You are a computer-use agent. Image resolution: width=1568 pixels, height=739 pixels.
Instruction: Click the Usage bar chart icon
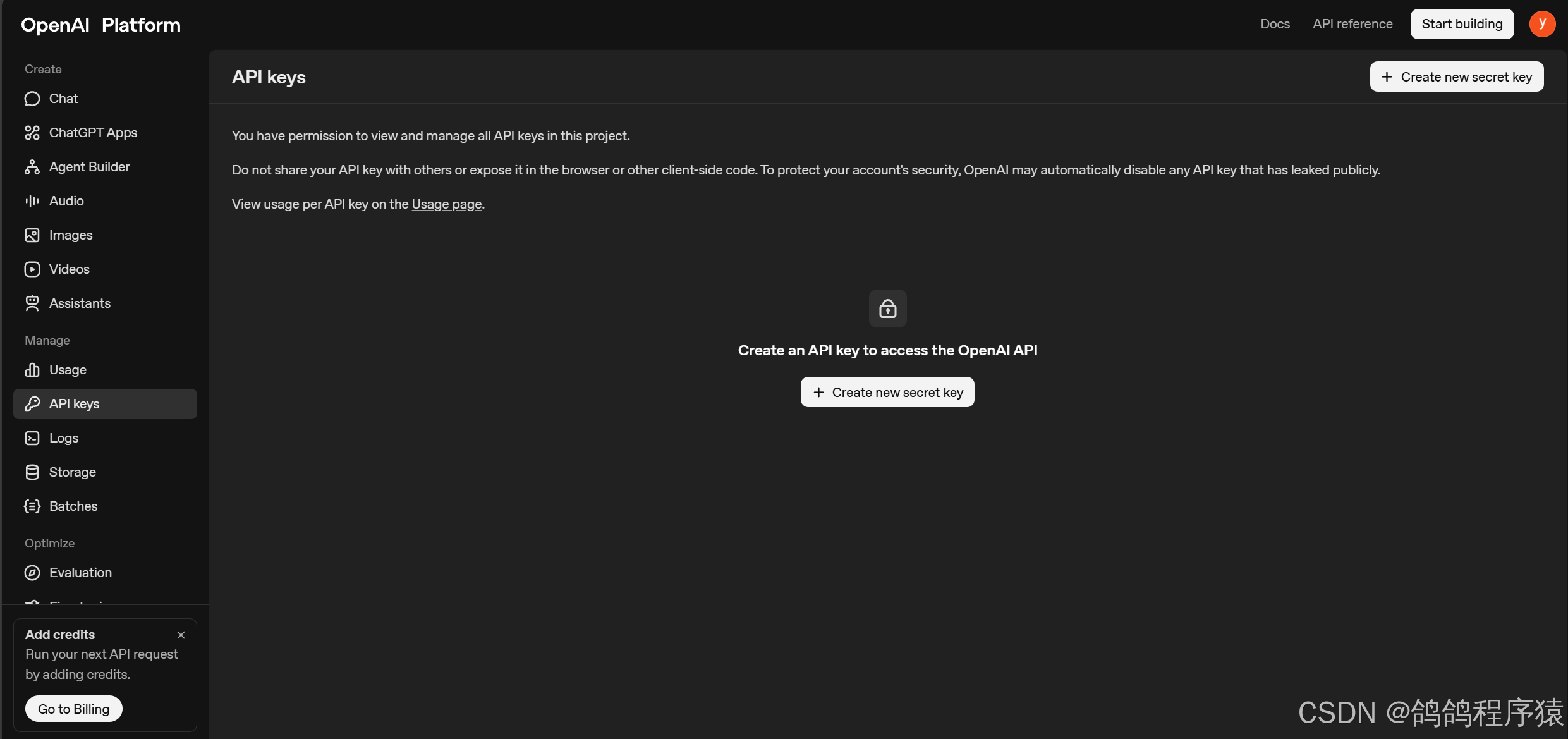pyautogui.click(x=32, y=370)
